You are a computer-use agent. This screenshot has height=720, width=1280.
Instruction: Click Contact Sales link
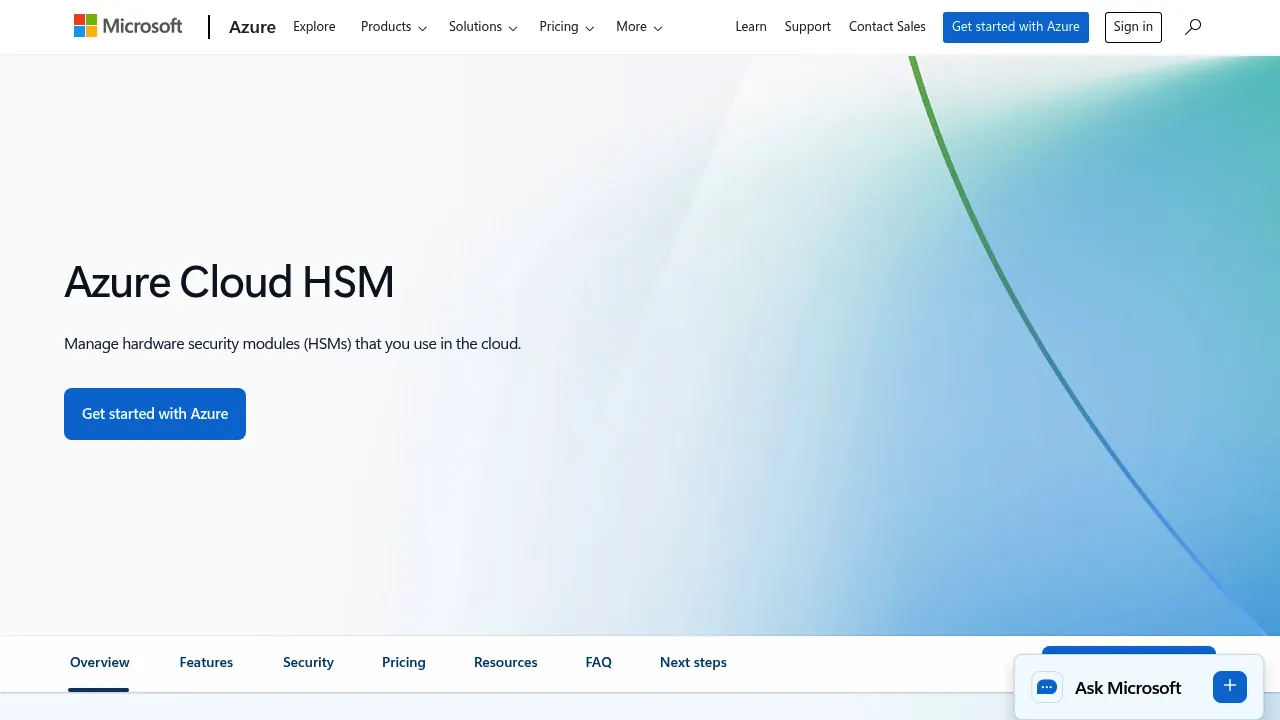pyautogui.click(x=887, y=27)
